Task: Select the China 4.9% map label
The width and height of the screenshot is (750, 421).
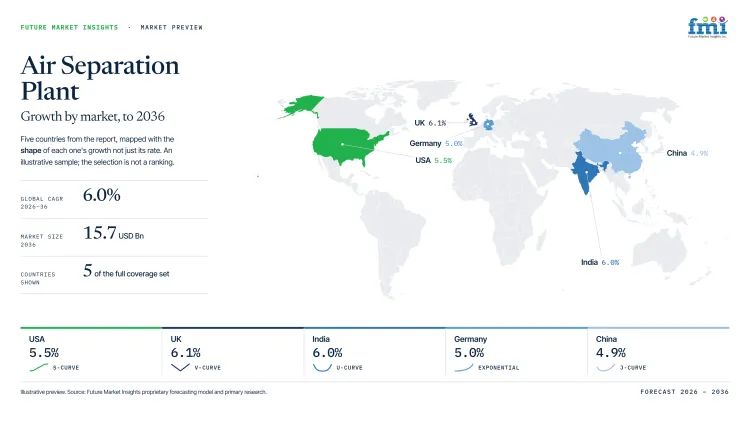Action: tap(687, 153)
